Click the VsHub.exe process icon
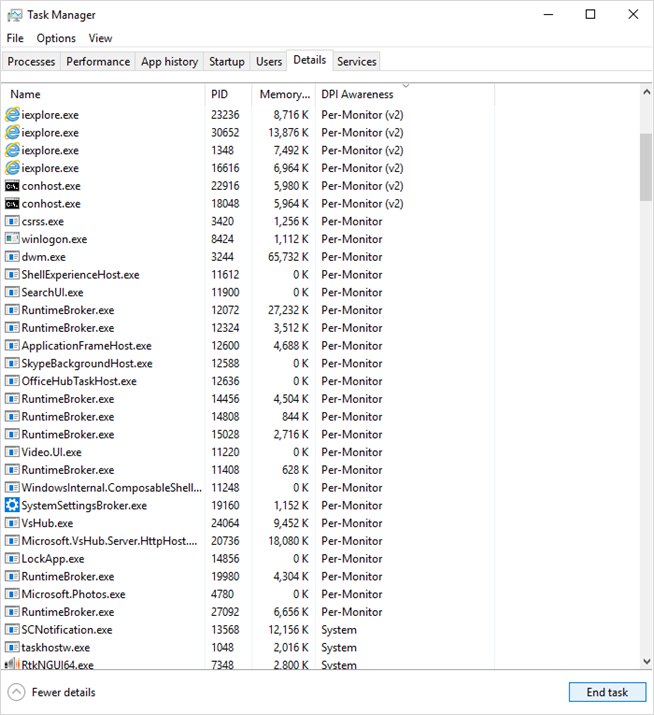Image resolution: width=654 pixels, height=715 pixels. [12, 523]
